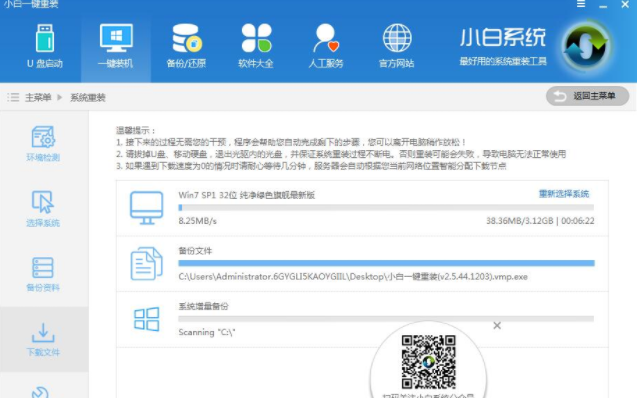
Task: Click the documents icon beside 备份文件
Action: [x=147, y=264]
